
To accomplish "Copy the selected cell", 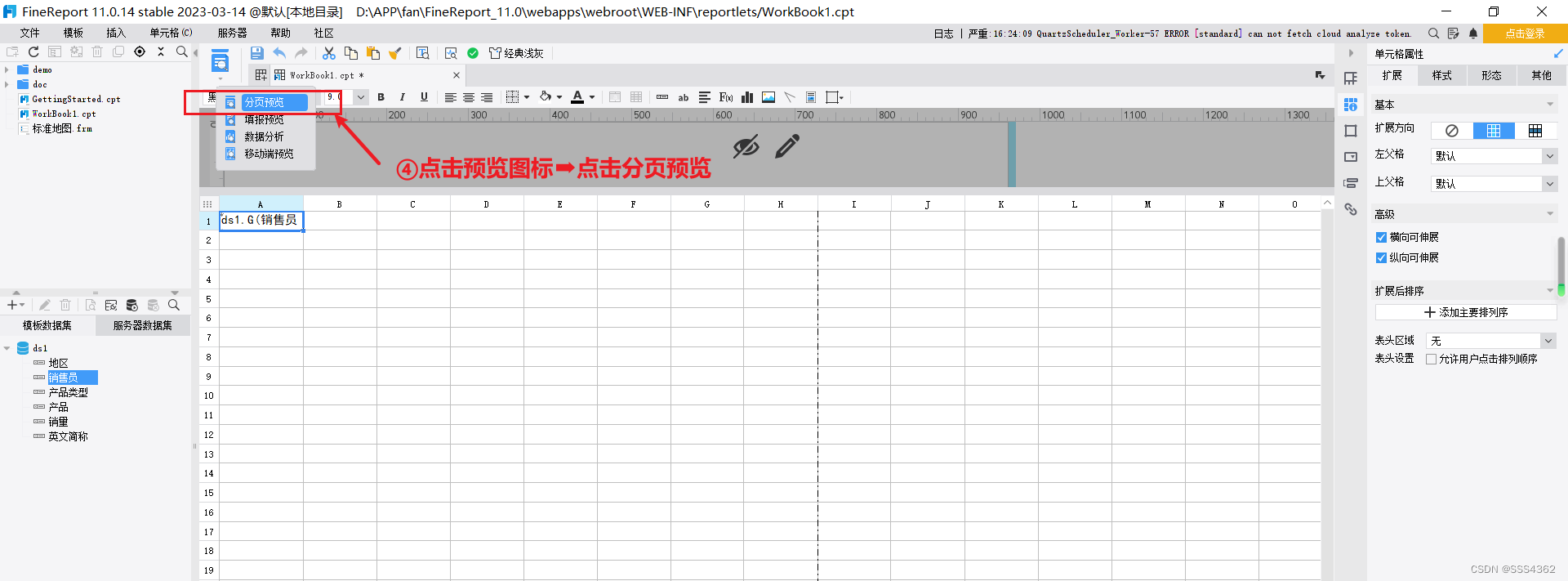I will pyautogui.click(x=351, y=53).
